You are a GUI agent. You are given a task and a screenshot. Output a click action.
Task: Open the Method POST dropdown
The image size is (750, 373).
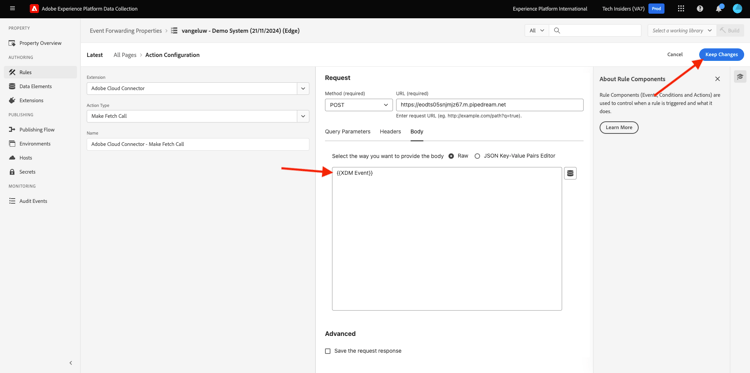(358, 105)
